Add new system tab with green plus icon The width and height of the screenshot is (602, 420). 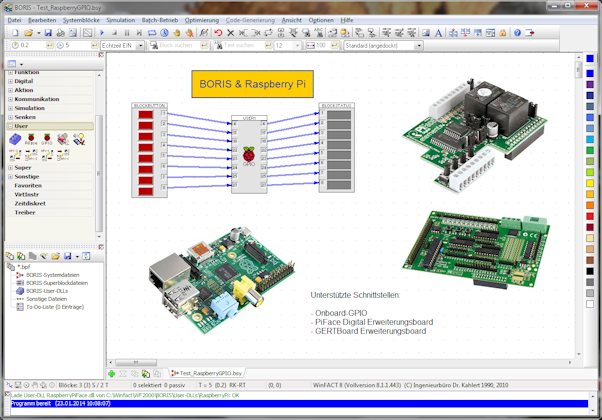coord(112,374)
